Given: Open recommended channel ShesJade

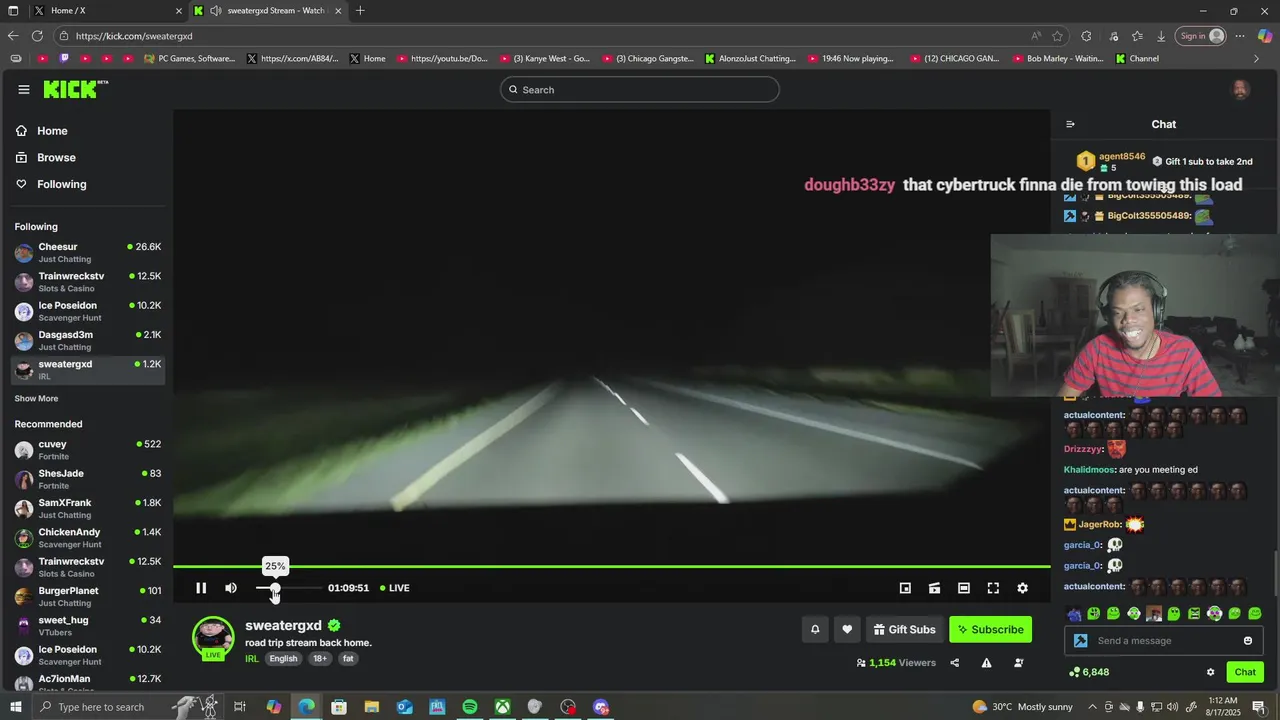Looking at the screenshot, I should pyautogui.click(x=88, y=479).
